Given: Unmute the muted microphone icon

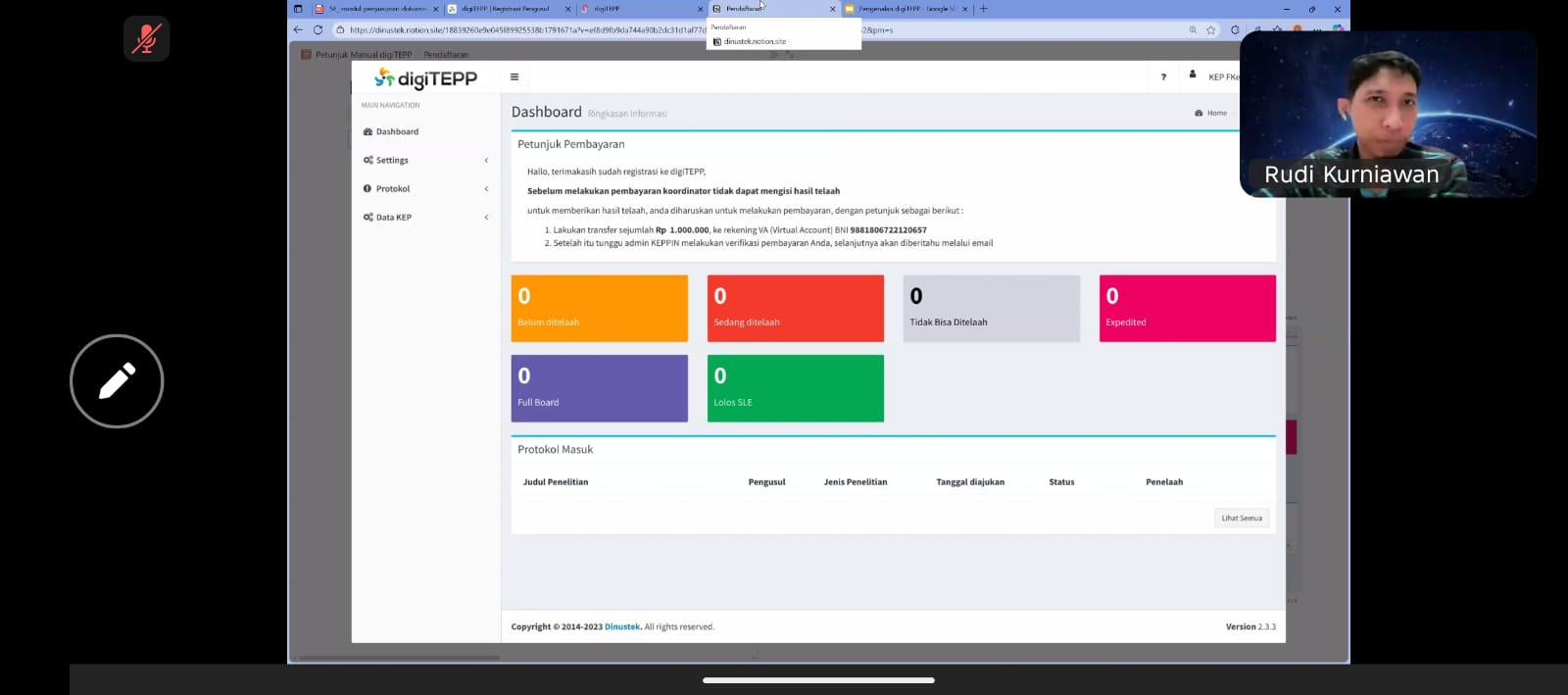Looking at the screenshot, I should 147,39.
